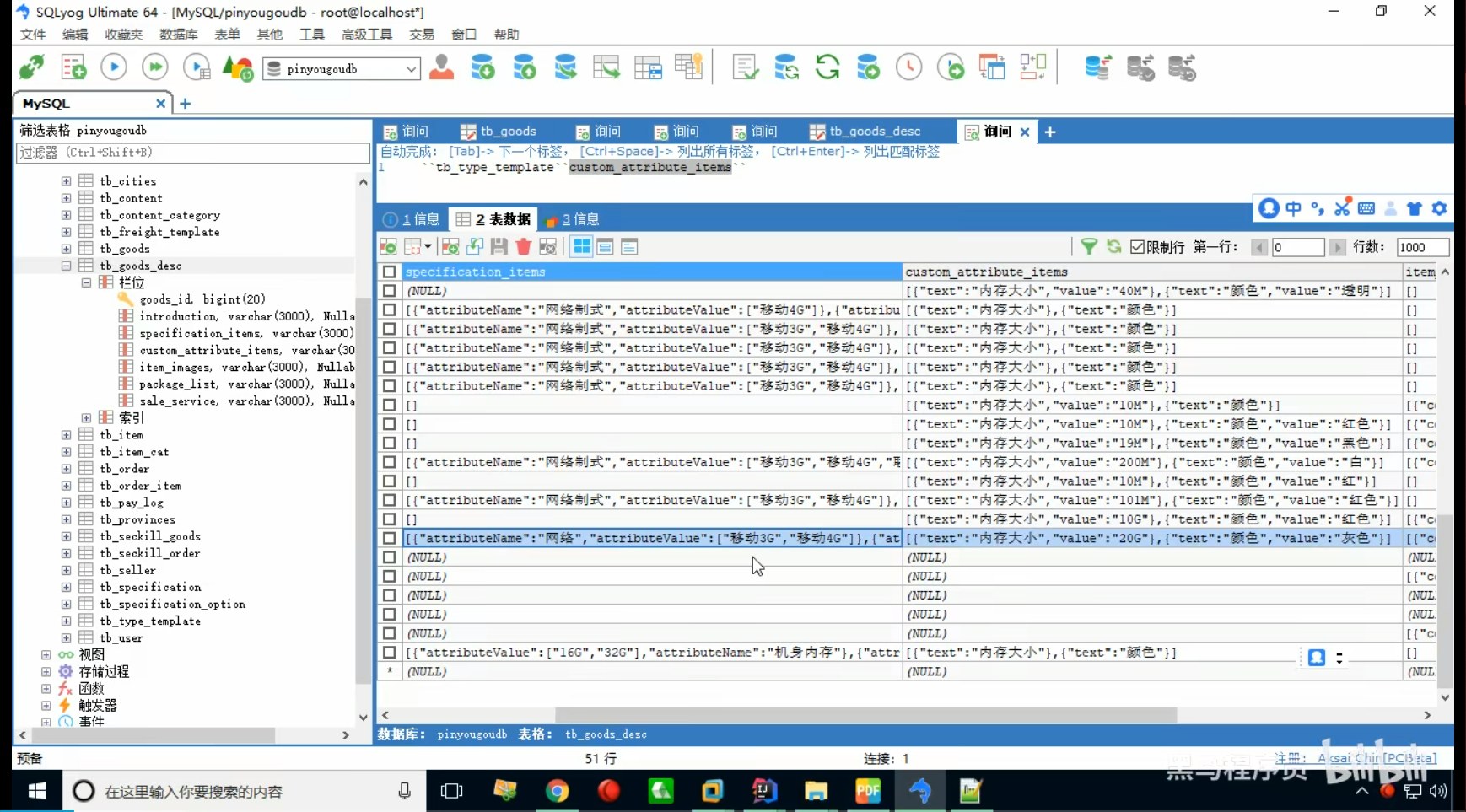Screen dimensions: 1466x812
Task: Switch to the tb_goods_desc tab
Action: pos(865,132)
